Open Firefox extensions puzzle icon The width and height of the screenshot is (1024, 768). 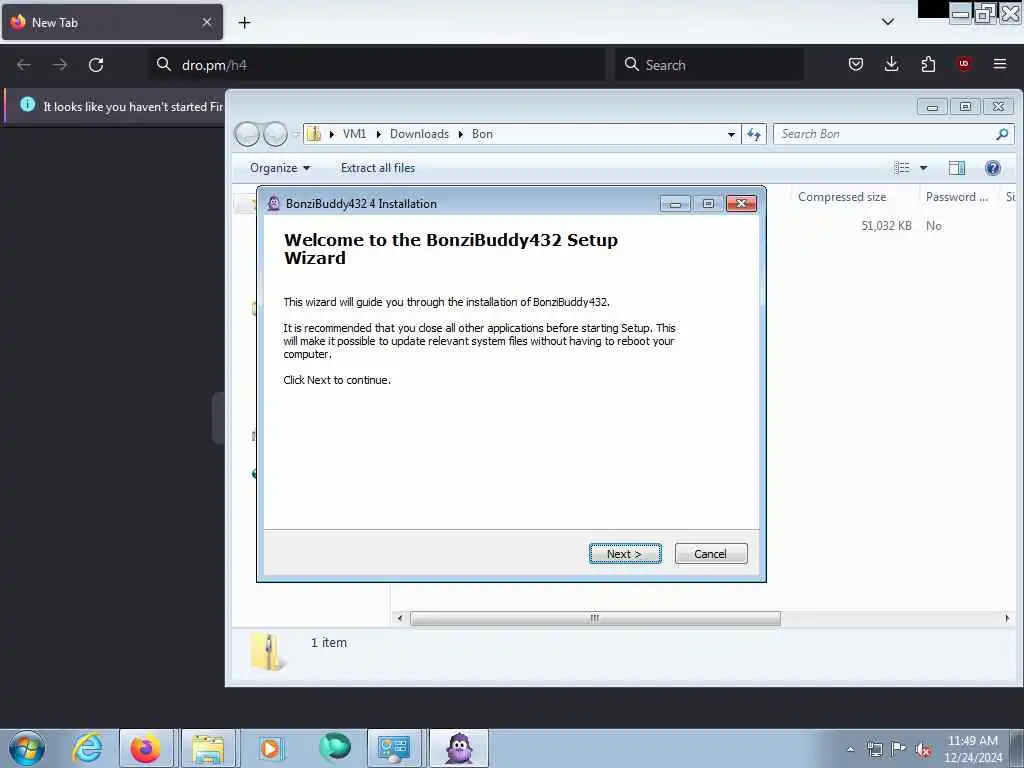(928, 64)
